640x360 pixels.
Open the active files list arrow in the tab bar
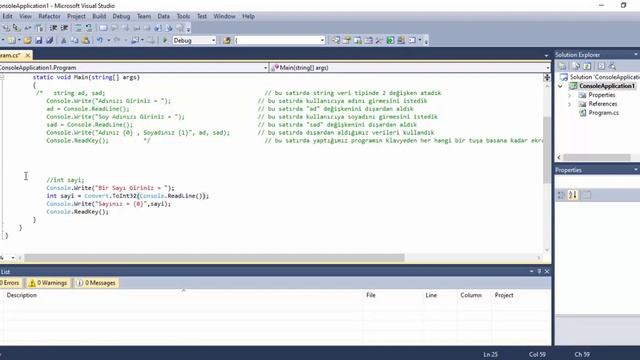pos(546,56)
